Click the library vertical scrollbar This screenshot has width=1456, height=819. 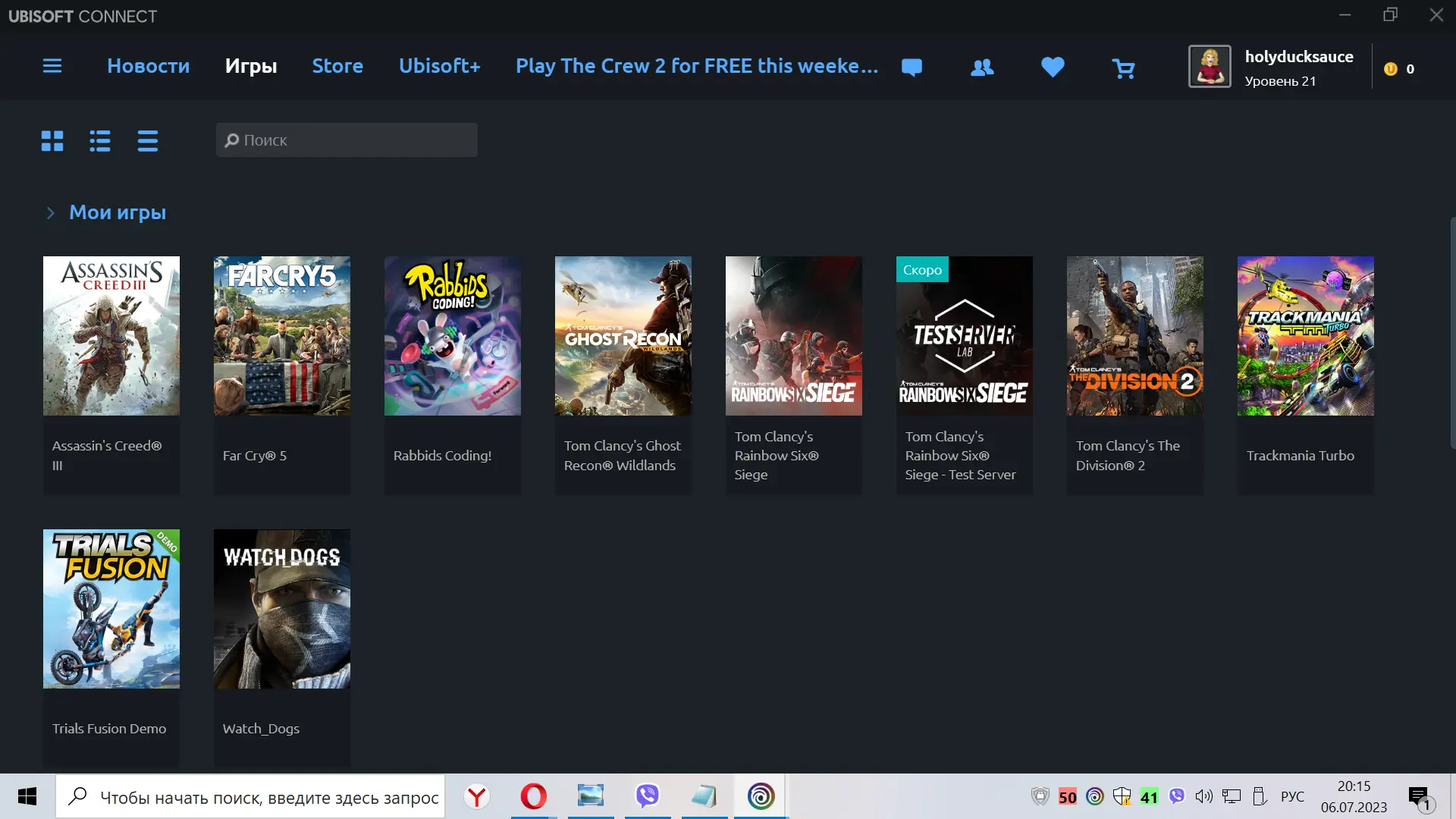(x=1452, y=334)
